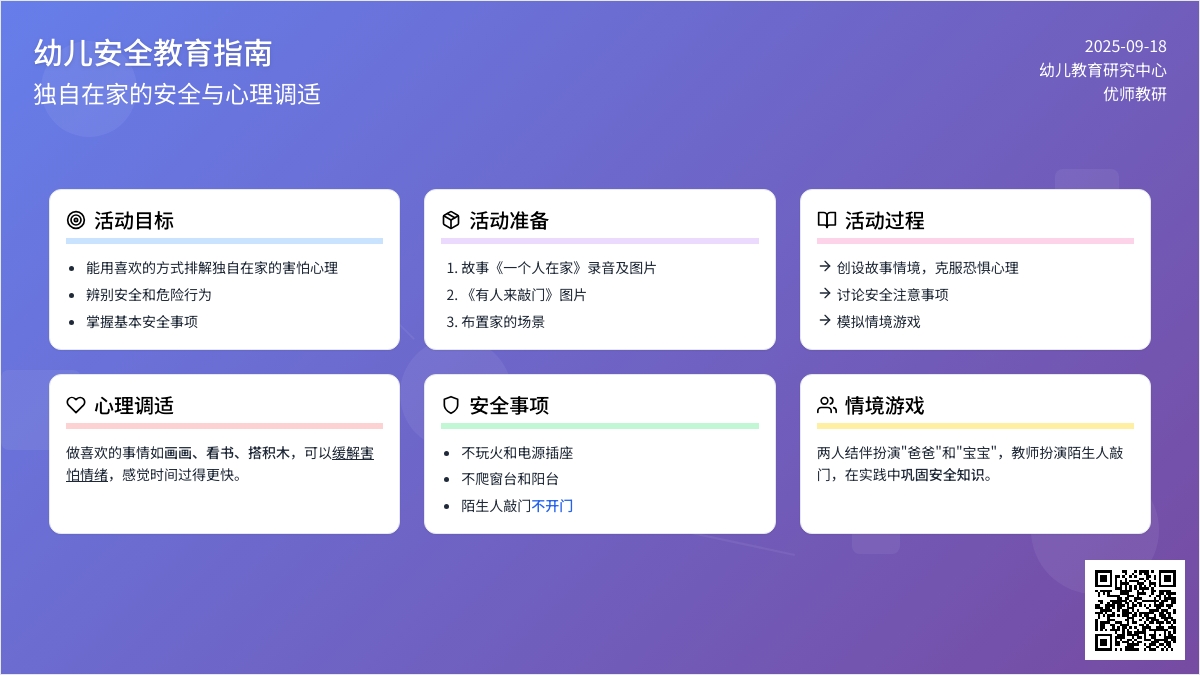Click the 优师教研 text at top right

pos(1134,94)
